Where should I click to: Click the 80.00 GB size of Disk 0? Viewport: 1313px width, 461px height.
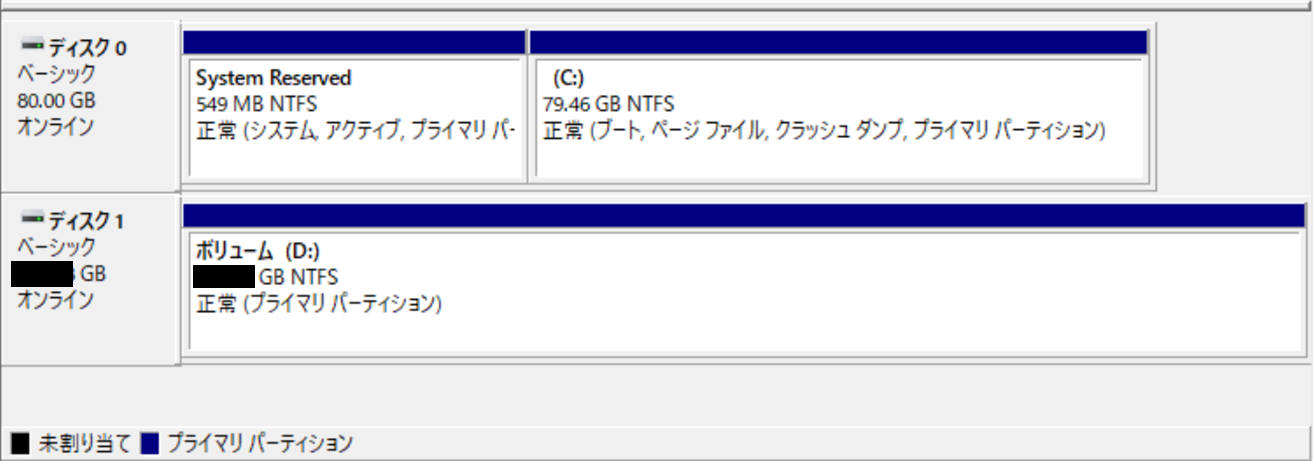57,100
